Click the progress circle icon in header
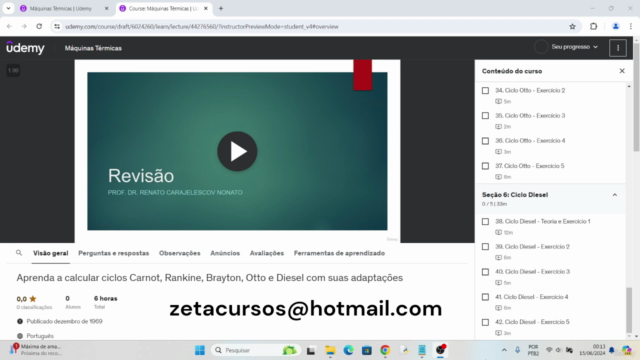The height and width of the screenshot is (360, 640). (541, 47)
